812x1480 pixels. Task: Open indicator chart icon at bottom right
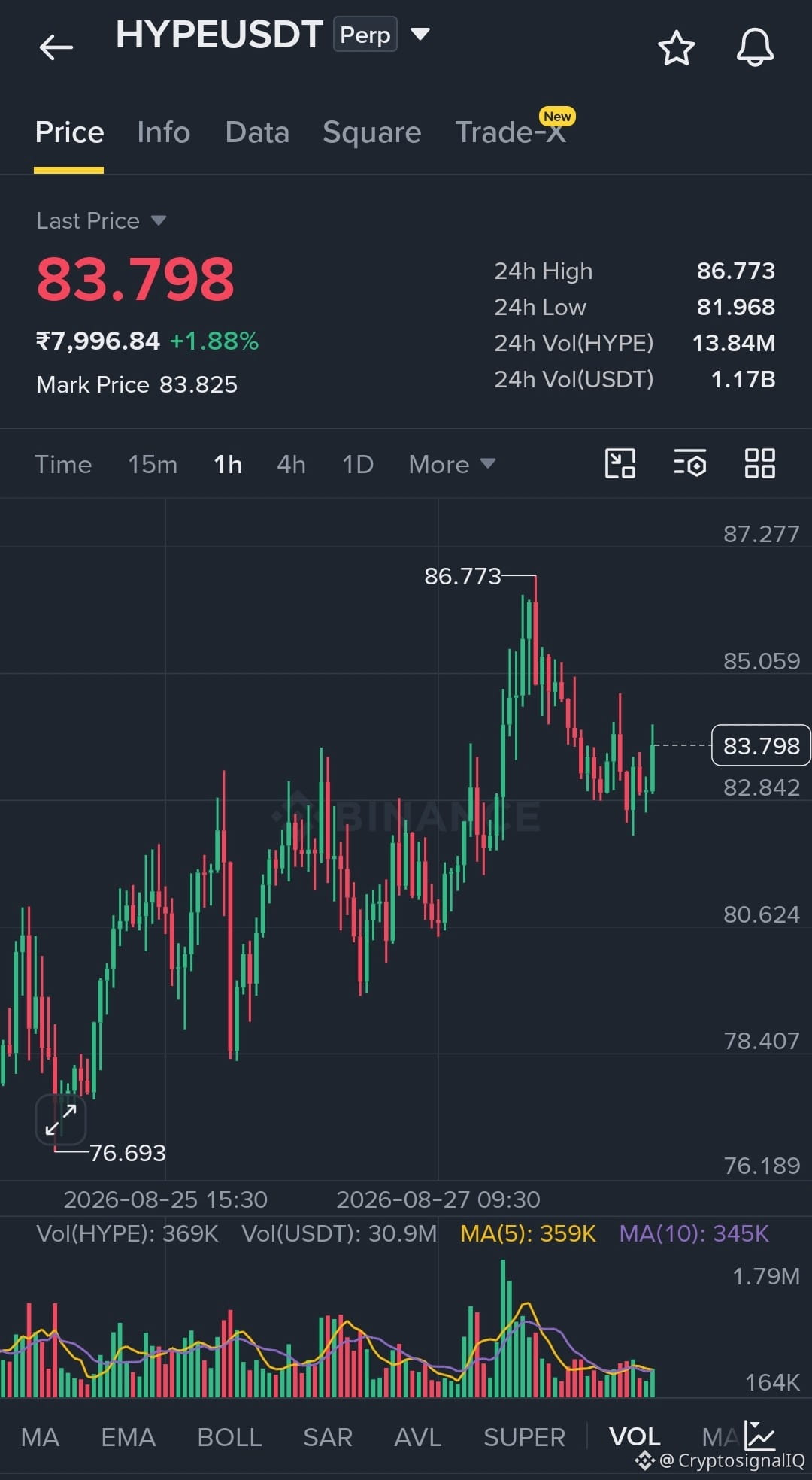coord(759,1435)
